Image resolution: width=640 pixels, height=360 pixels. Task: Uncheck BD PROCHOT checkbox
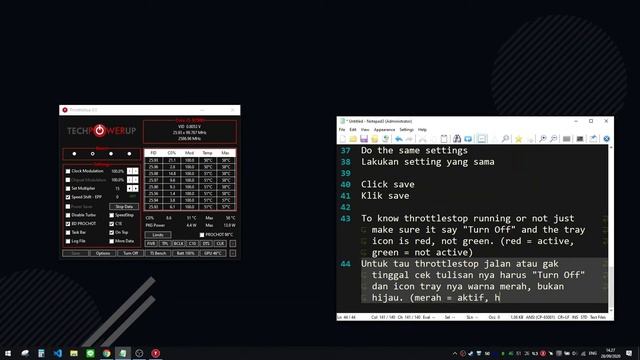[68, 224]
